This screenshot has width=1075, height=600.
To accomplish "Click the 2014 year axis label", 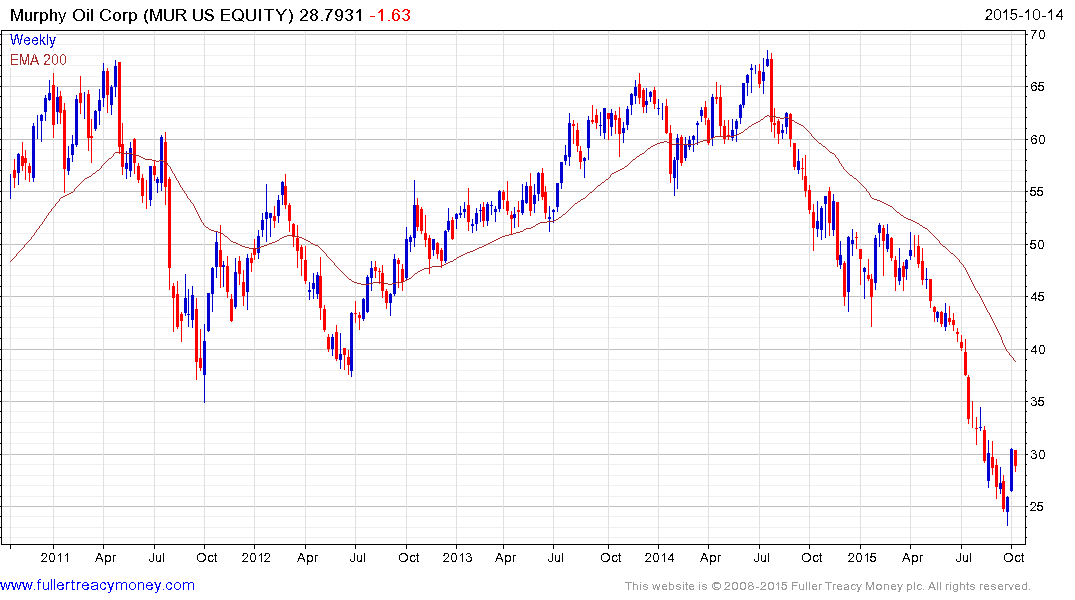I will coord(660,557).
